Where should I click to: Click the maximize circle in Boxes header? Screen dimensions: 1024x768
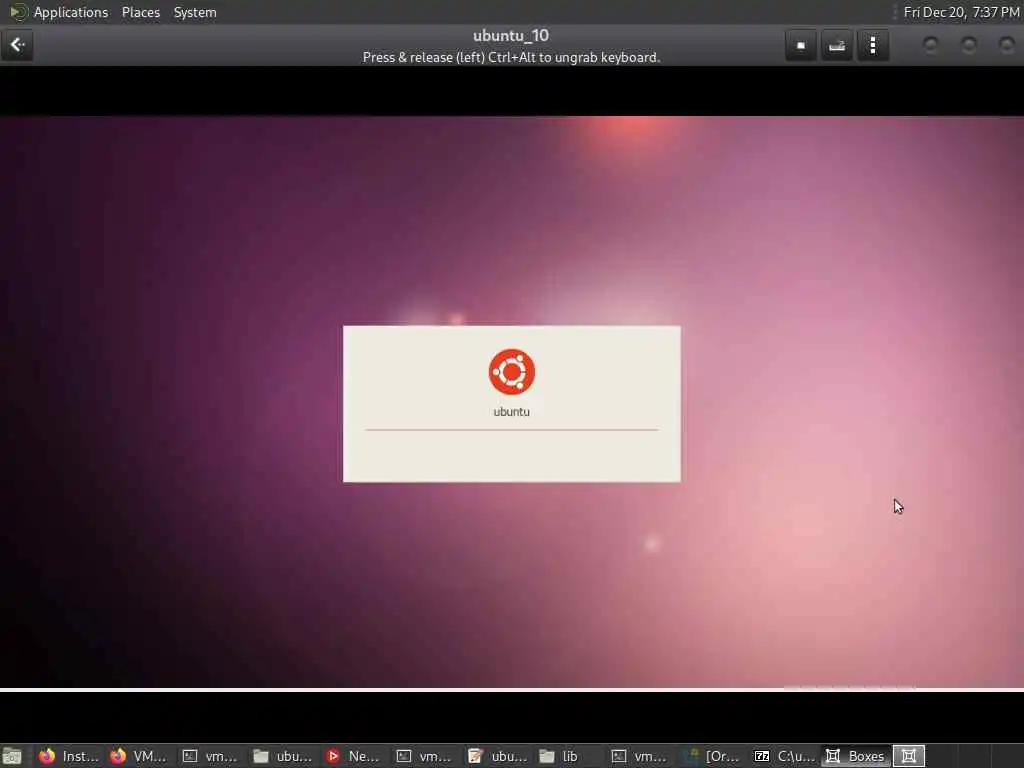(969, 45)
